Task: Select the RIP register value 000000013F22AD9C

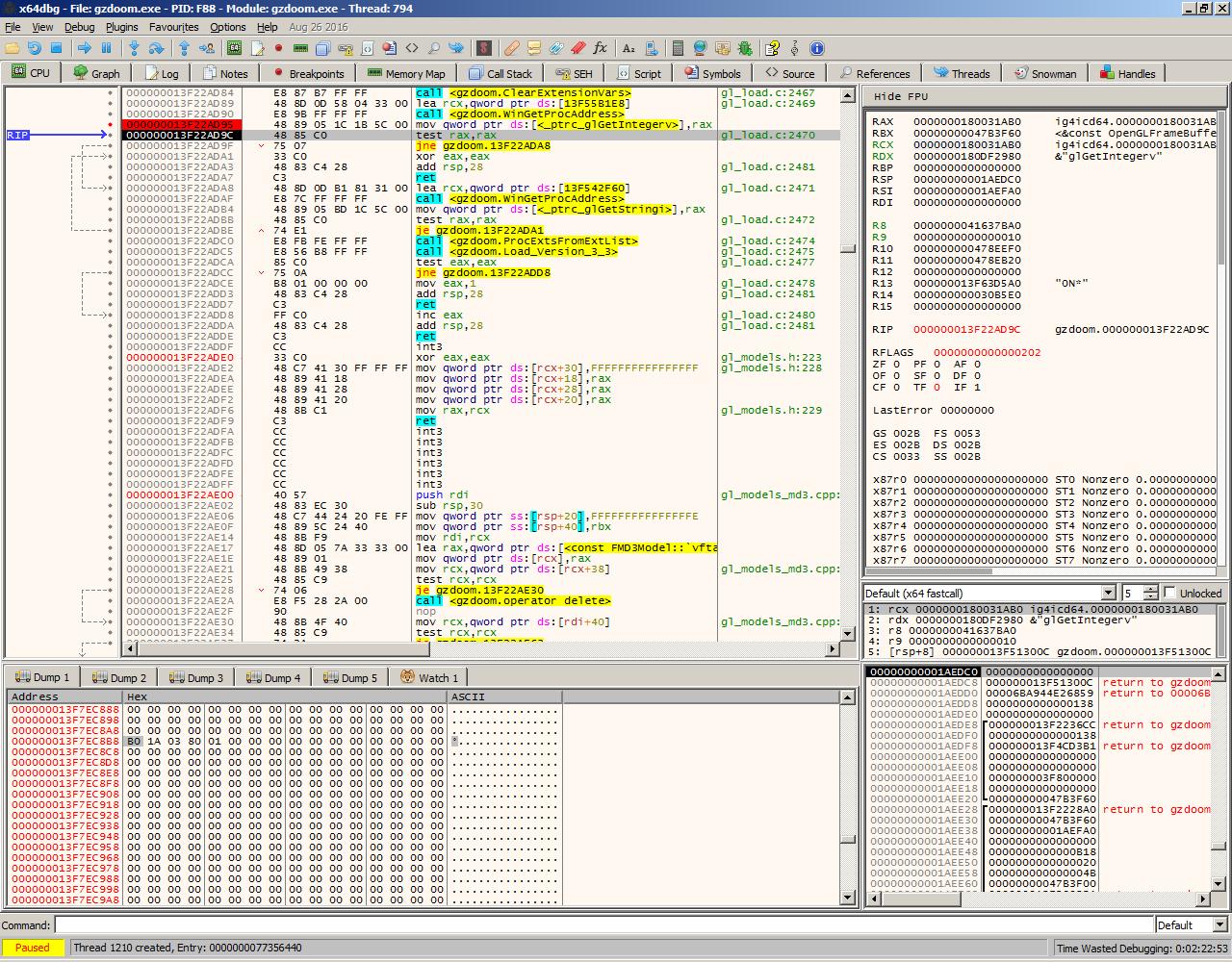Action: tap(967, 329)
